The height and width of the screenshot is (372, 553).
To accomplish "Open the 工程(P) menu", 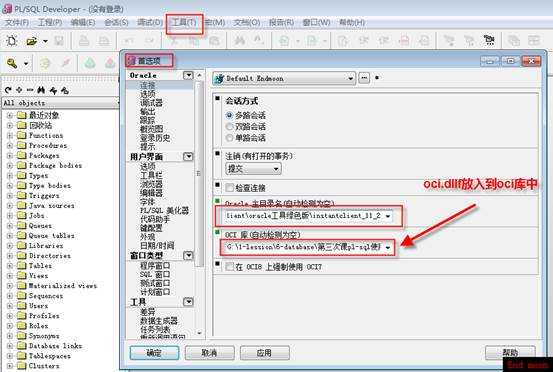I will (50, 23).
